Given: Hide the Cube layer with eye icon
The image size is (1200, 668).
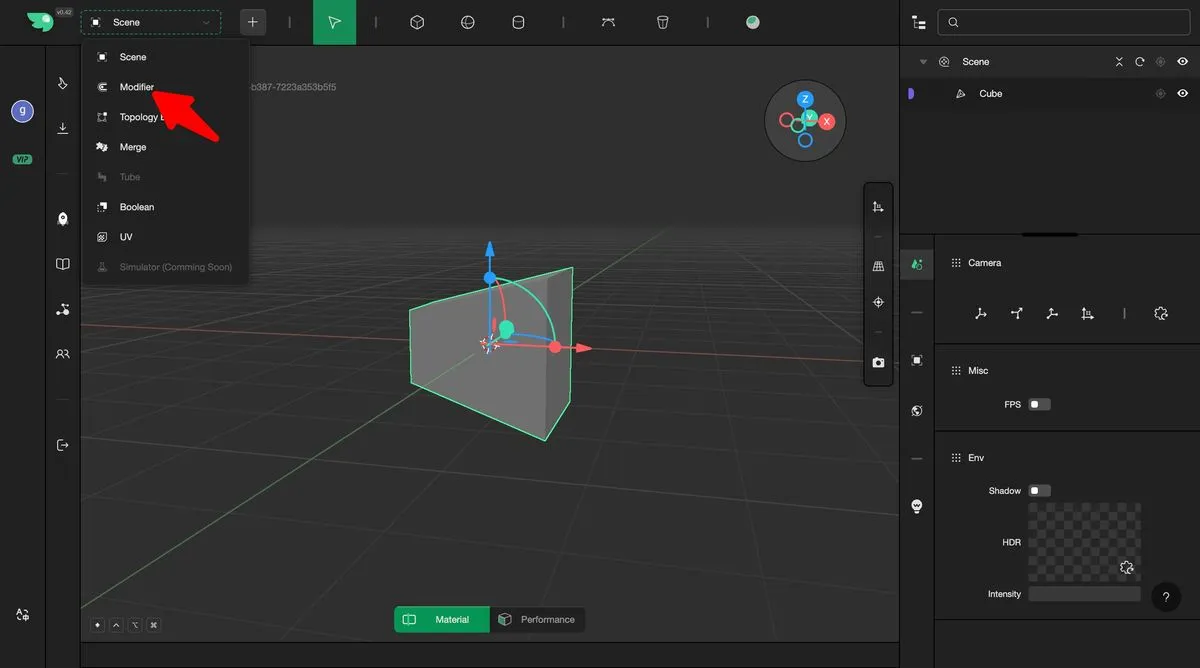Looking at the screenshot, I should [1182, 93].
